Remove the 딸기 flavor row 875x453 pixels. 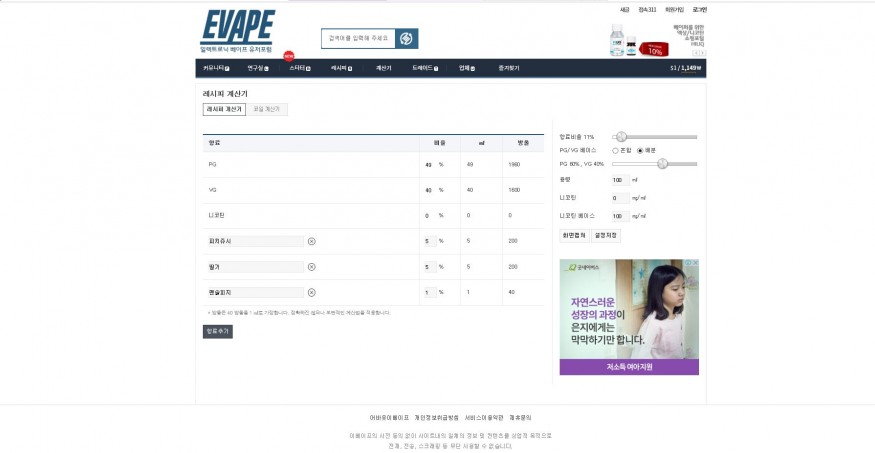click(x=311, y=267)
